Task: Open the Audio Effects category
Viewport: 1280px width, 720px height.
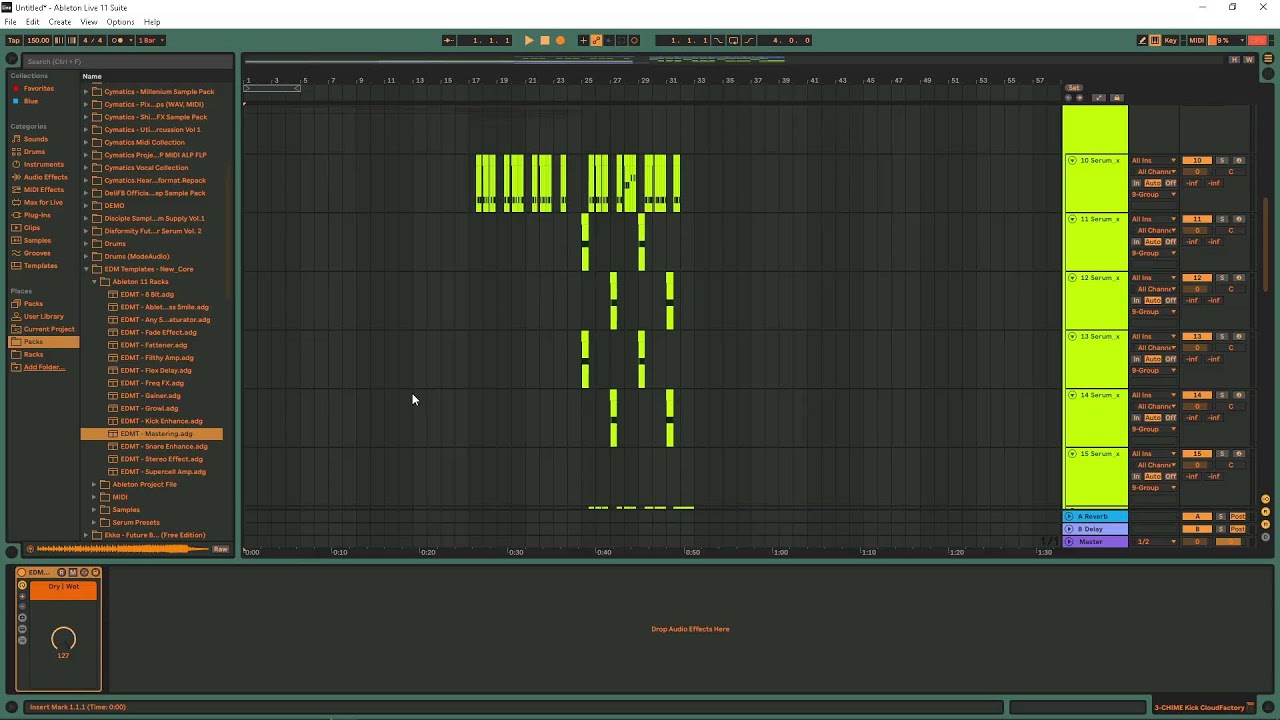Action: point(45,177)
